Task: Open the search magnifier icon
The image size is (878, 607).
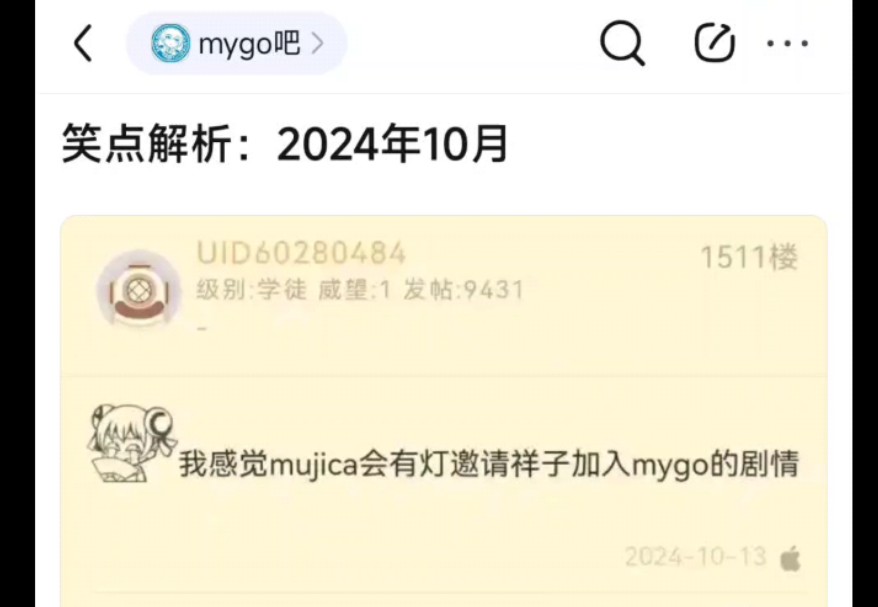Action: coord(622,43)
